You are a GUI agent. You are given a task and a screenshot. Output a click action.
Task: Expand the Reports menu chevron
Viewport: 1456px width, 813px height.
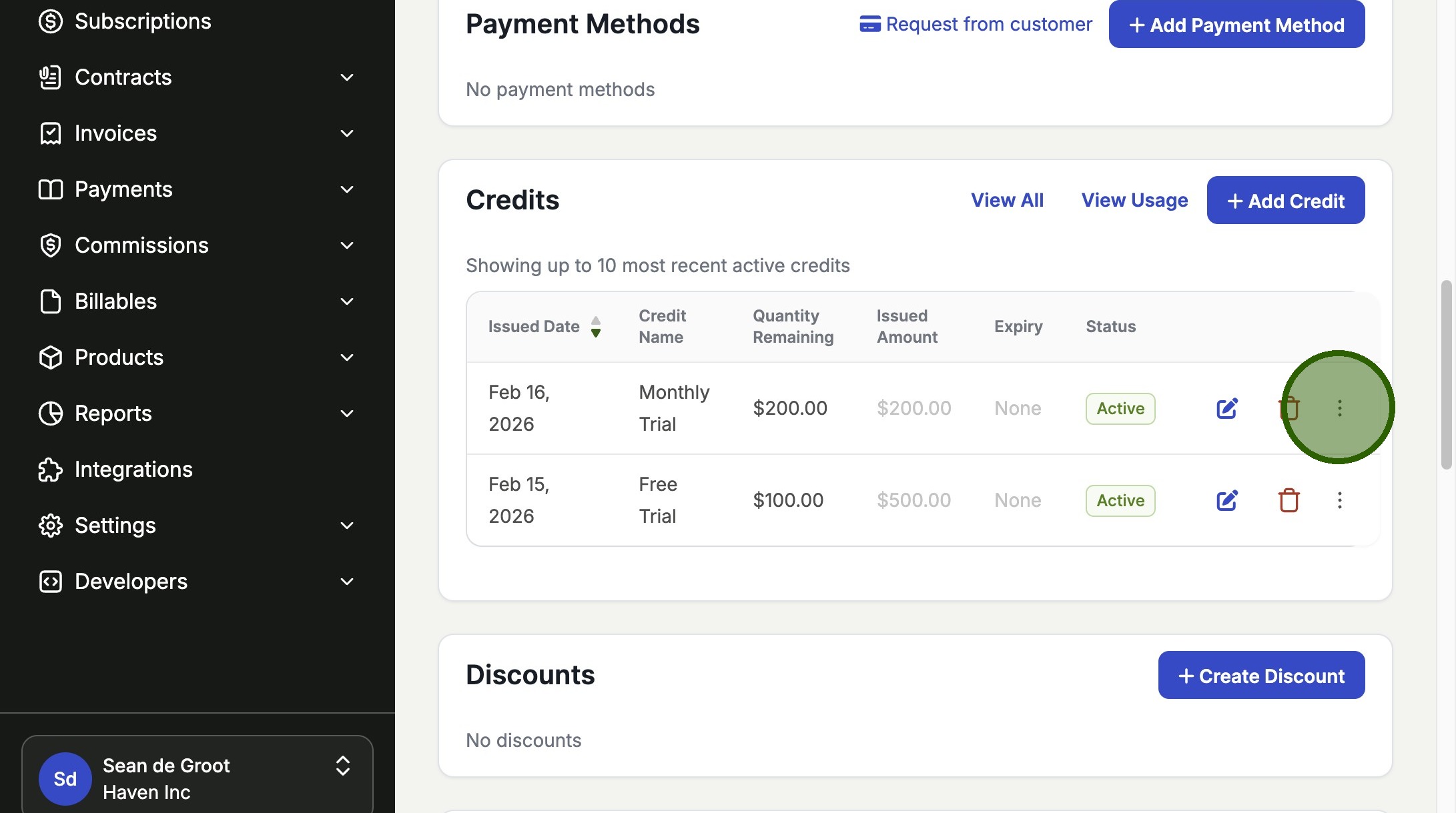coord(346,414)
